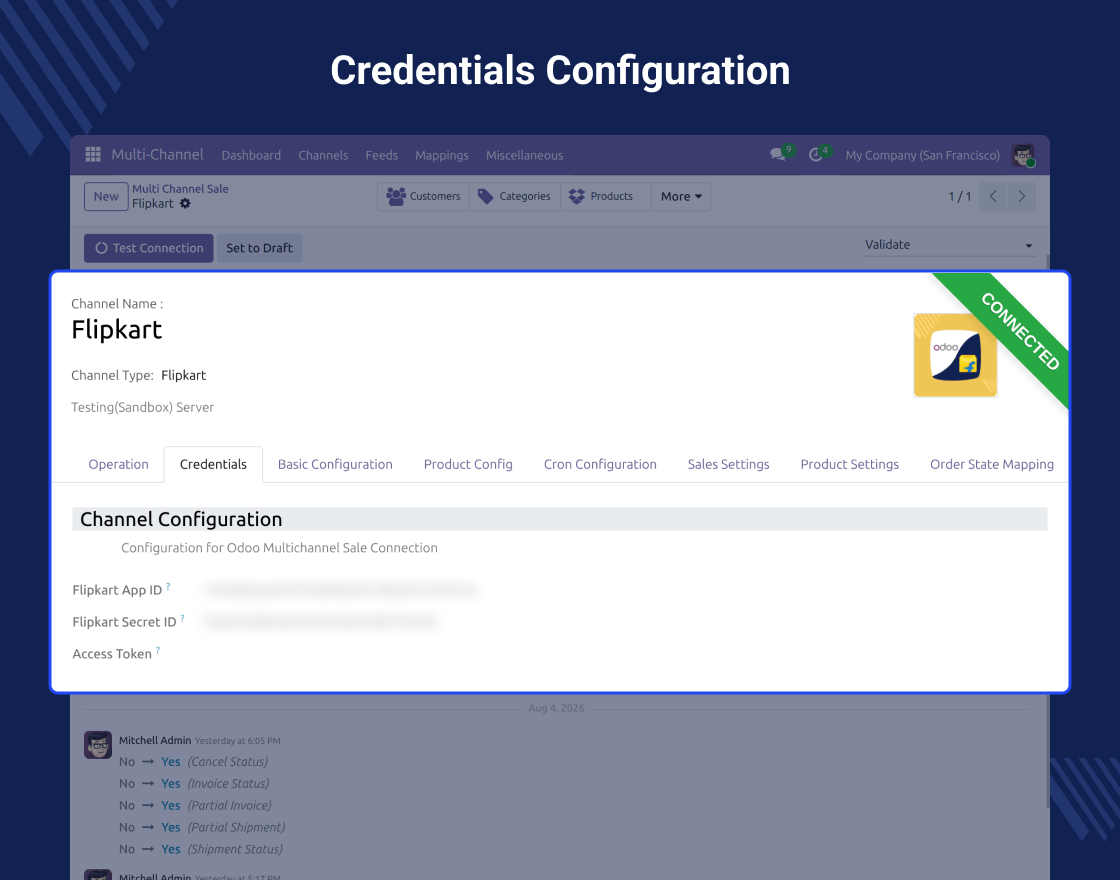This screenshot has height=880, width=1120.
Task: Switch to the Product Config tab
Action: point(468,464)
